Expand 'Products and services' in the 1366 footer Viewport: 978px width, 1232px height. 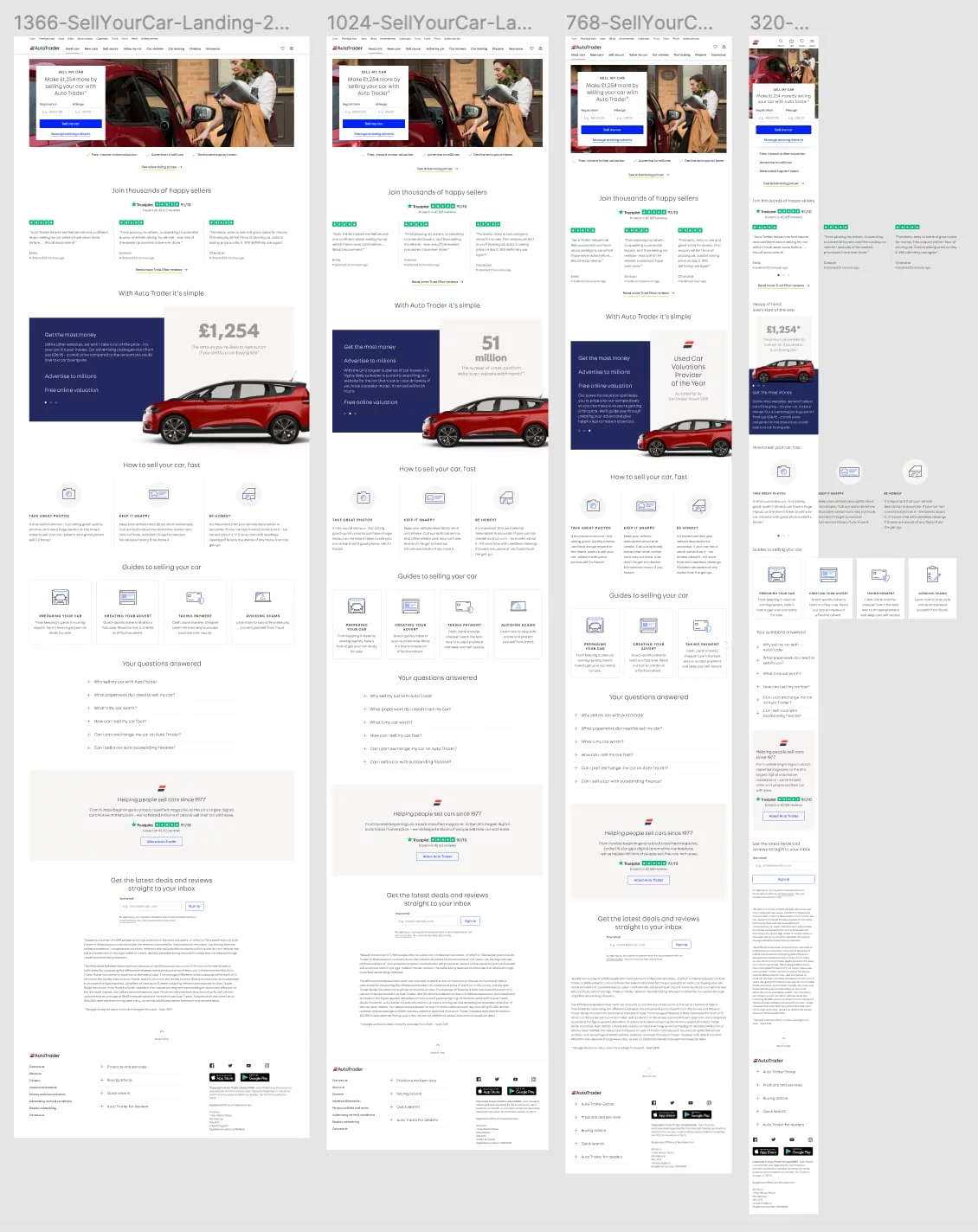125,1067
